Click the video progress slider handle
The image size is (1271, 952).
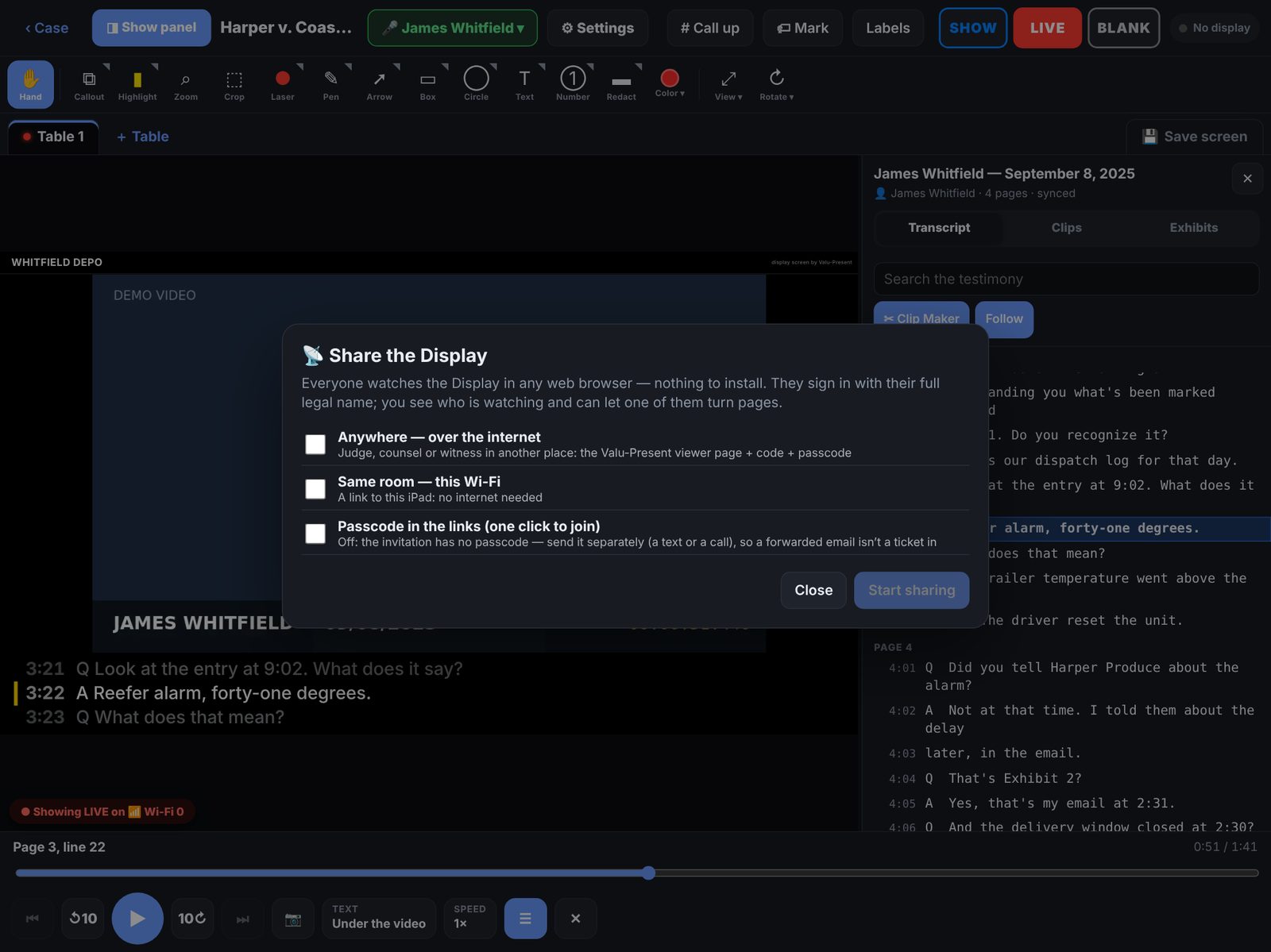(649, 873)
